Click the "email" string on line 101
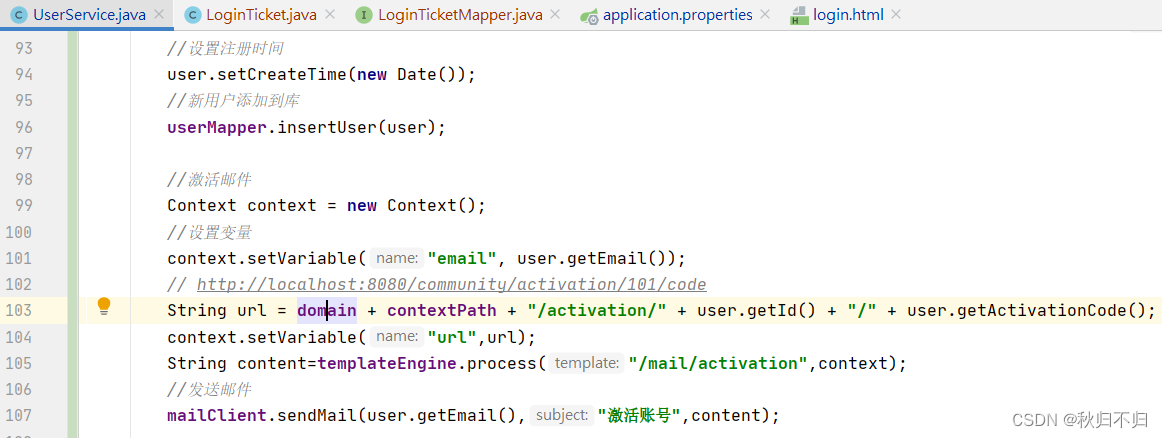Screen dimensions: 1162x438 click(462, 258)
